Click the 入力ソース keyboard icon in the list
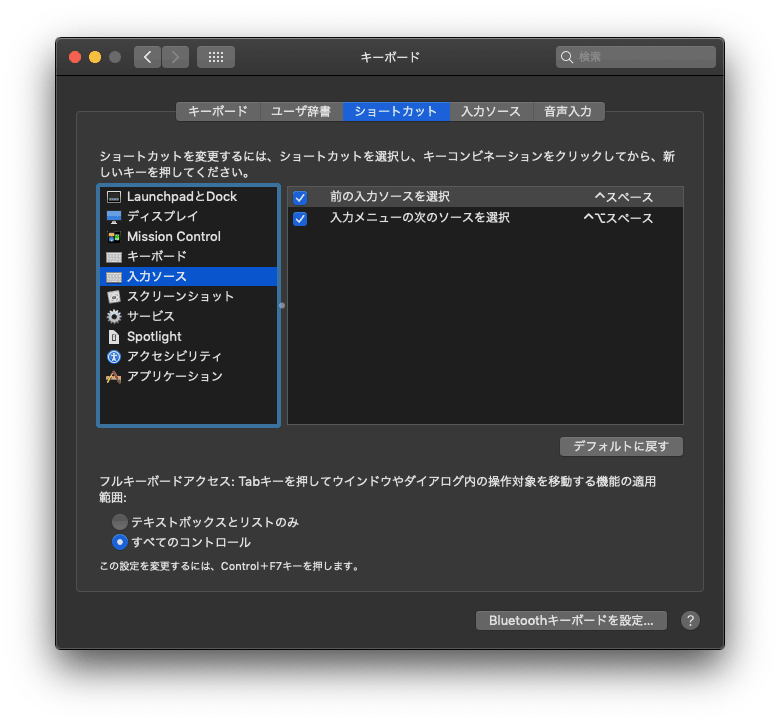Viewport: 780px width, 723px height. click(x=113, y=277)
